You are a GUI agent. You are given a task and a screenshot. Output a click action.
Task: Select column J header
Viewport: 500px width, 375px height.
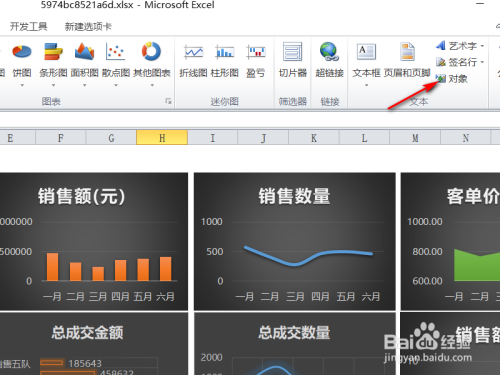coord(263,138)
